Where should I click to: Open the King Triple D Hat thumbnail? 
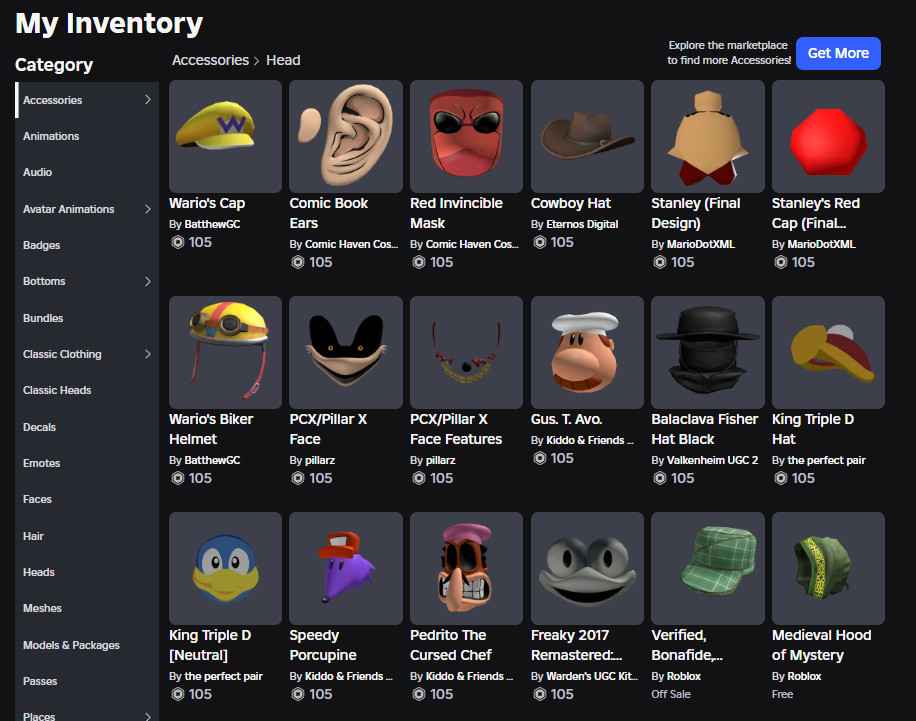[828, 352]
